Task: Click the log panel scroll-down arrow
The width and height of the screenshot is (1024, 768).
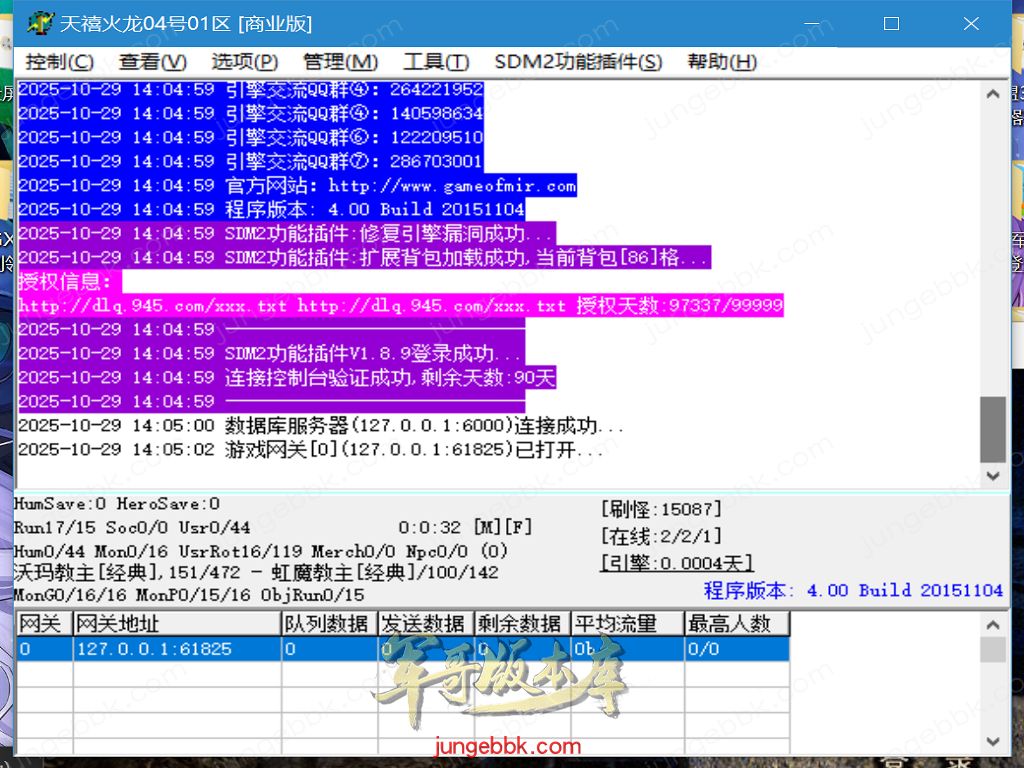Action: 993,476
